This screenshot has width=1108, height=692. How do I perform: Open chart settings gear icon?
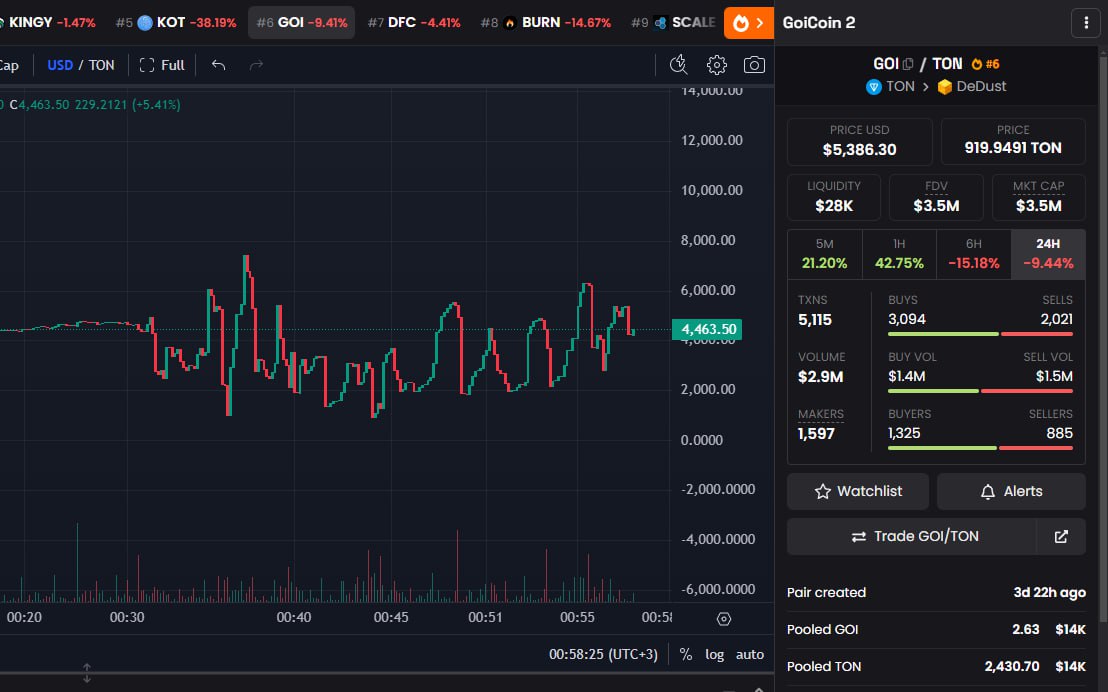716,65
